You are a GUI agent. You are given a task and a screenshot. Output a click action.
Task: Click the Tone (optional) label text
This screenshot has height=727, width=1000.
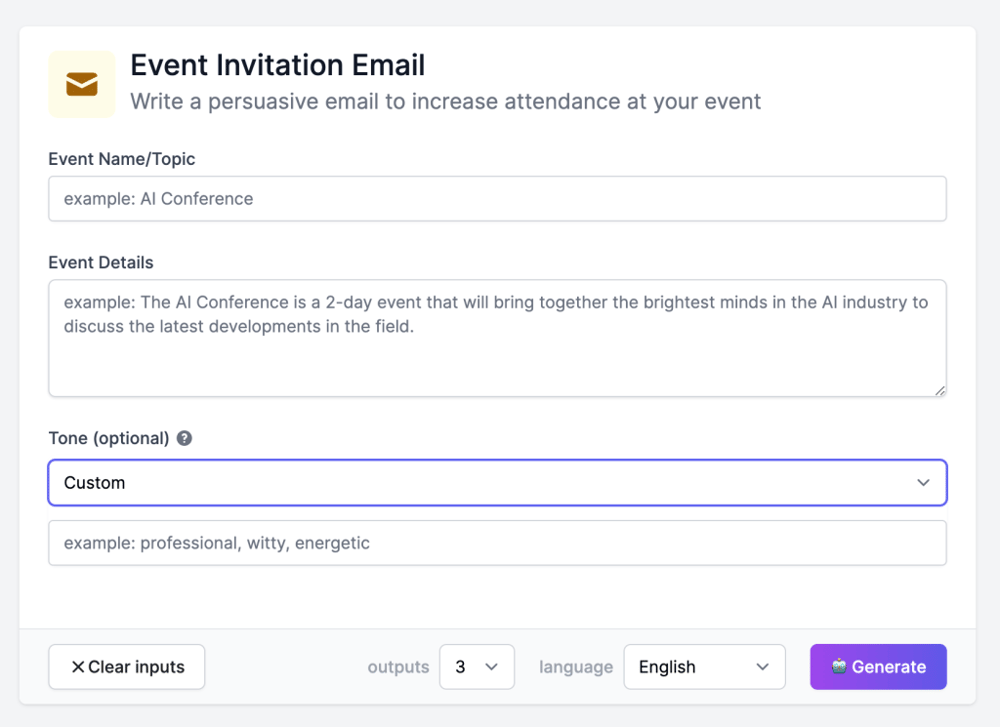(109, 438)
